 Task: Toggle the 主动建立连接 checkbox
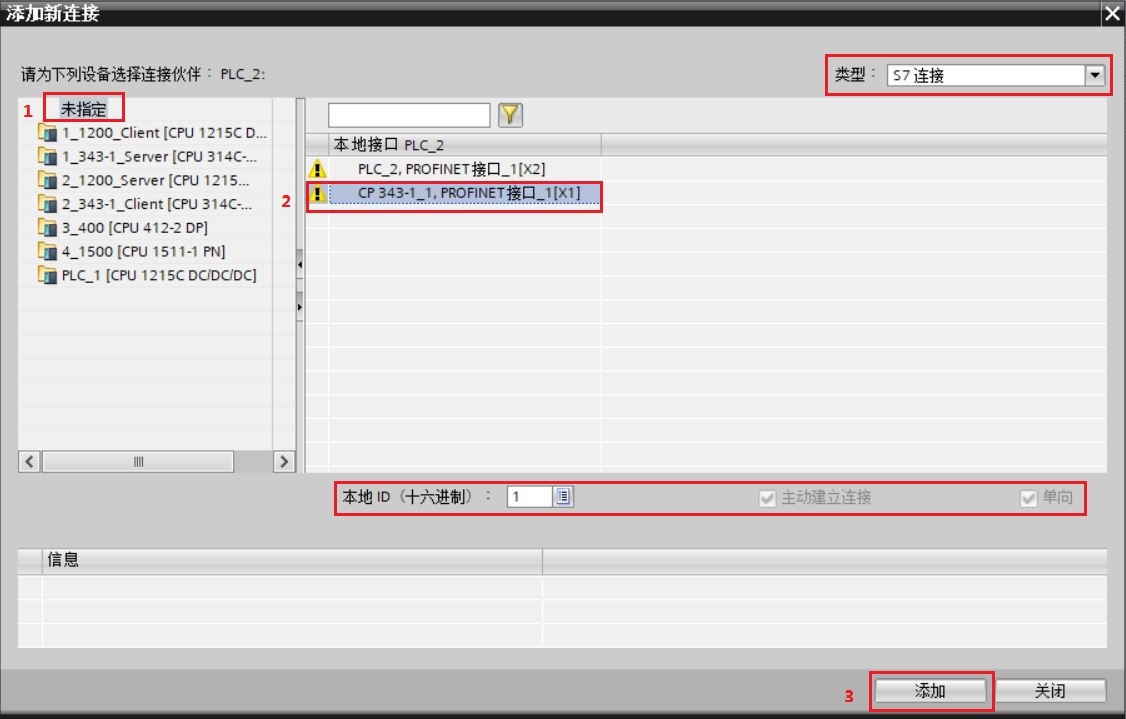click(767, 498)
